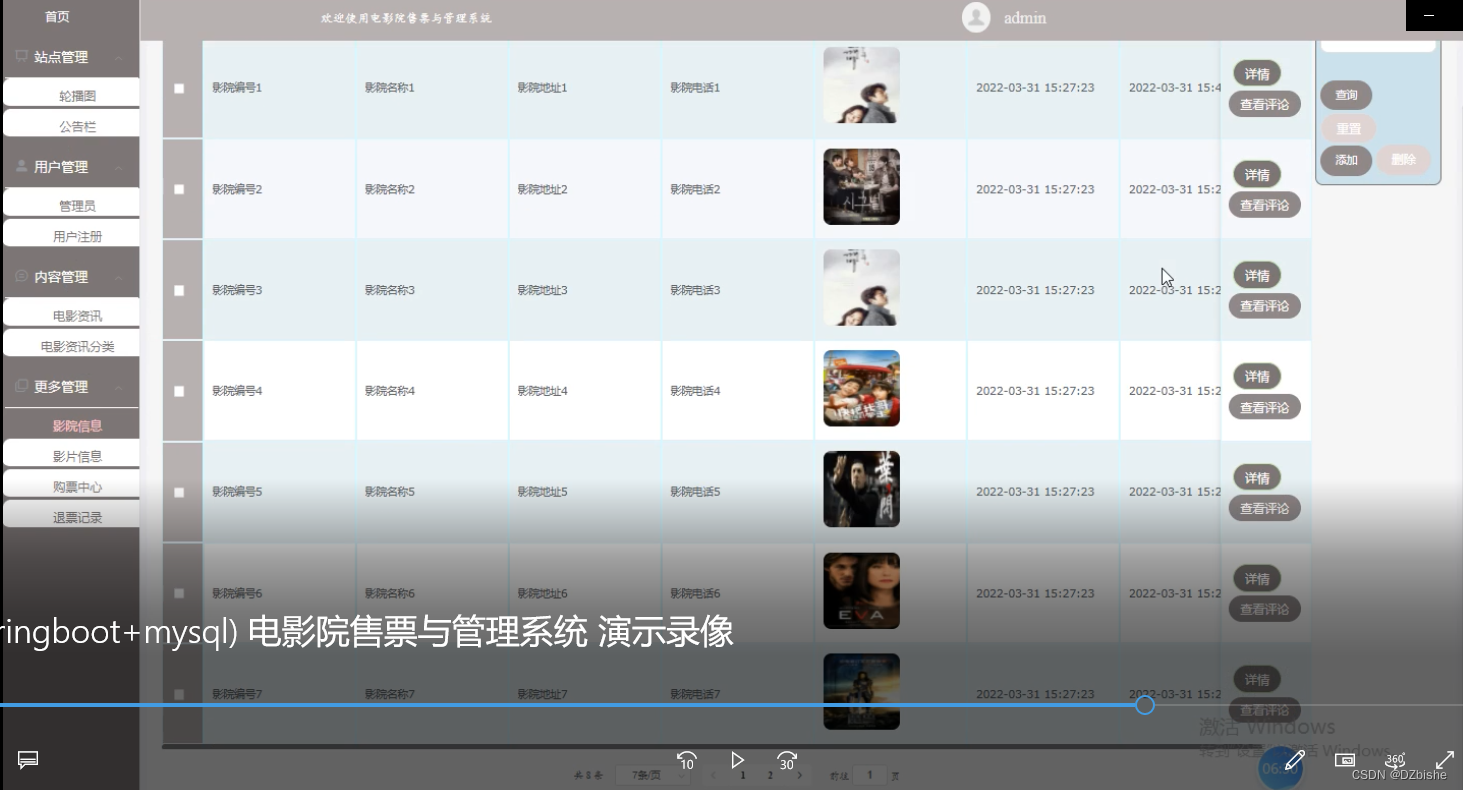
Task: Click the page jump input box
Action: 870,775
